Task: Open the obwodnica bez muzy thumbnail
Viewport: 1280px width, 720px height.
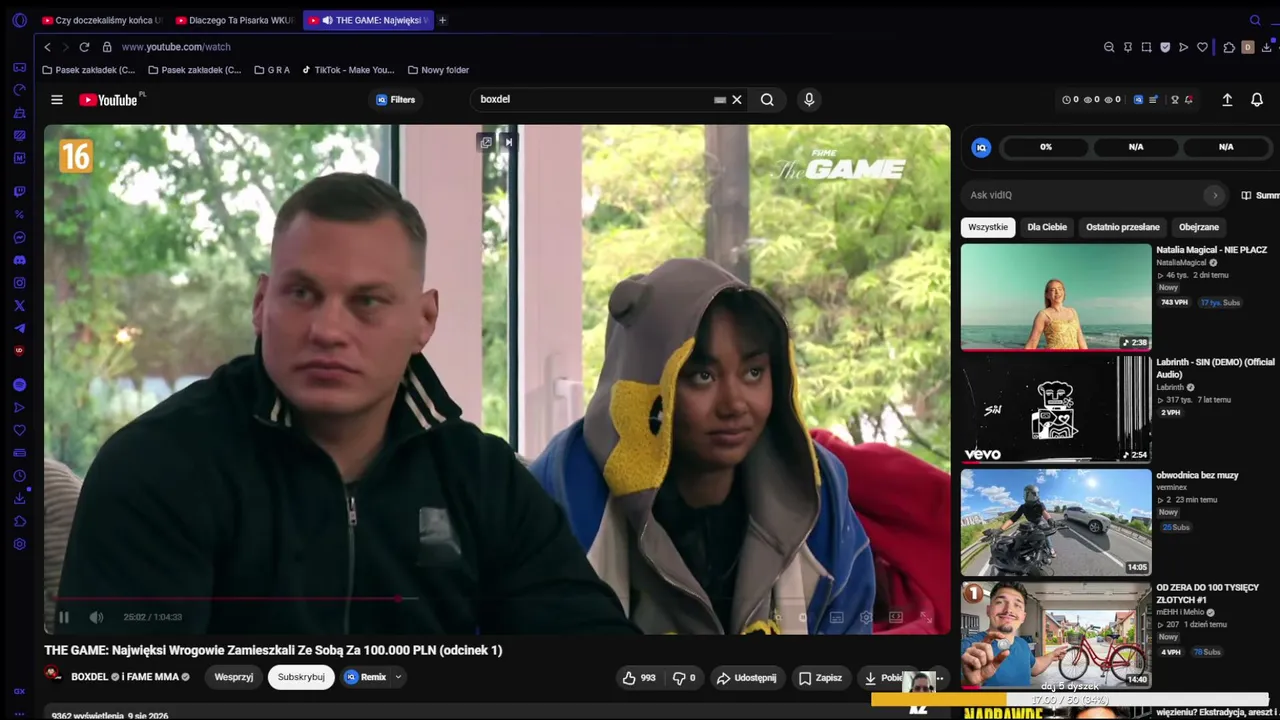Action: 1056,522
